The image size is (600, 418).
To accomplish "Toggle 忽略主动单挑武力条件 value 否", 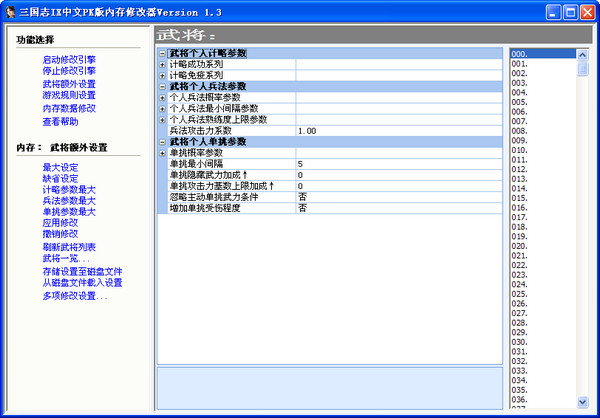I will pos(399,198).
